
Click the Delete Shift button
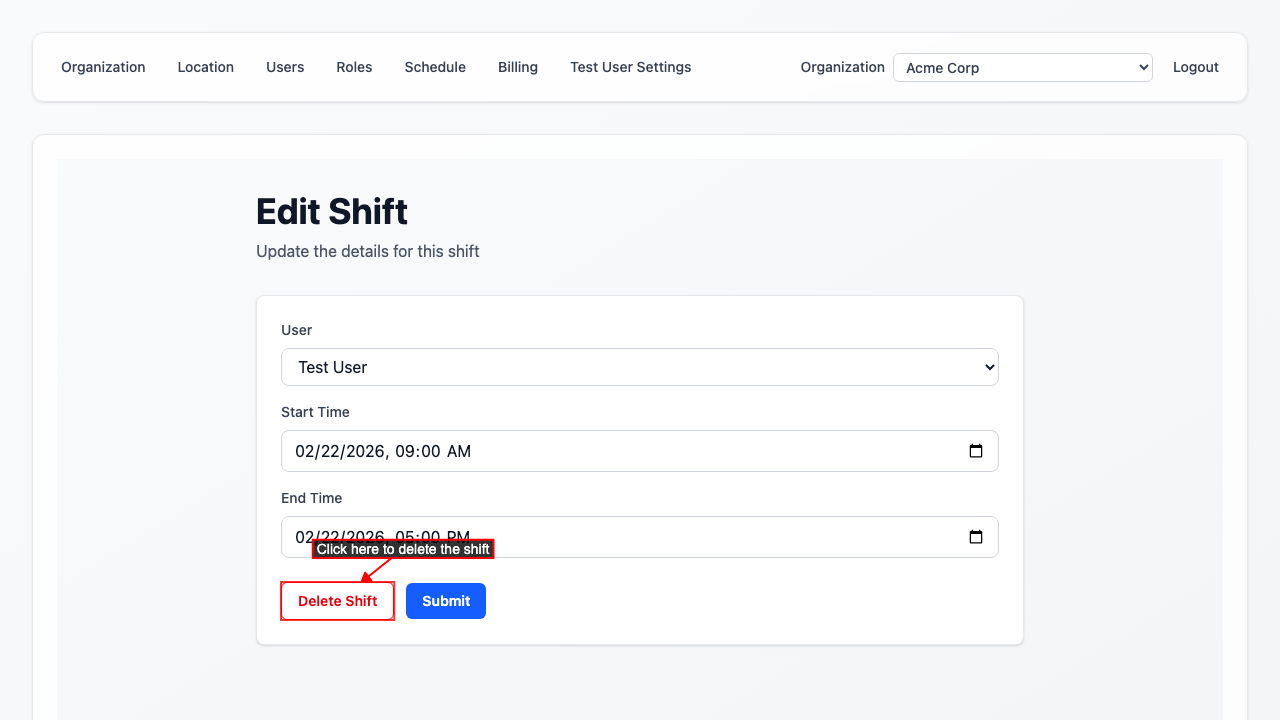pyautogui.click(x=337, y=601)
